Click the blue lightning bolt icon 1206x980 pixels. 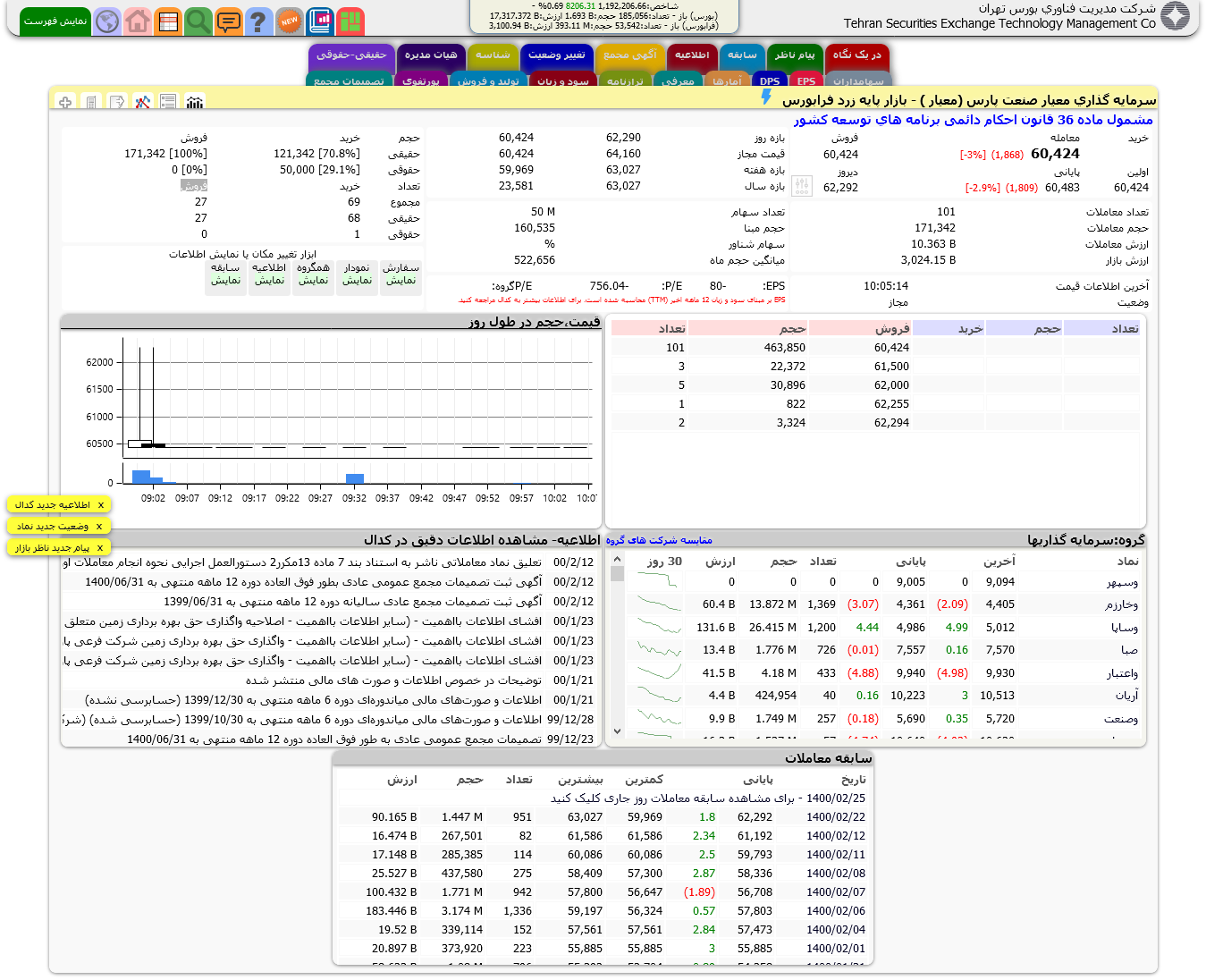[766, 97]
